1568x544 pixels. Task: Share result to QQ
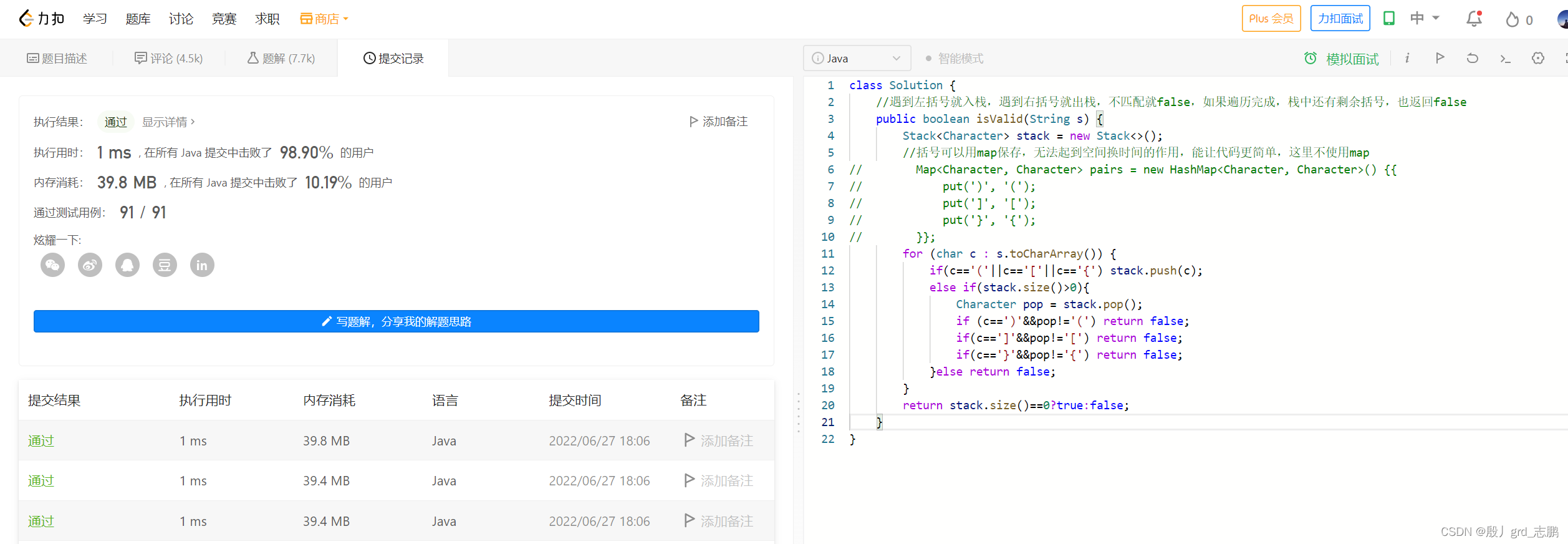pyautogui.click(x=127, y=265)
